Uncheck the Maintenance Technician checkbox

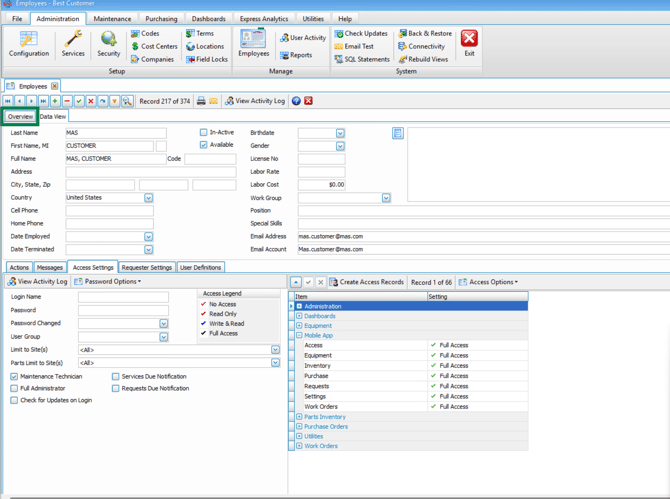coord(14,377)
